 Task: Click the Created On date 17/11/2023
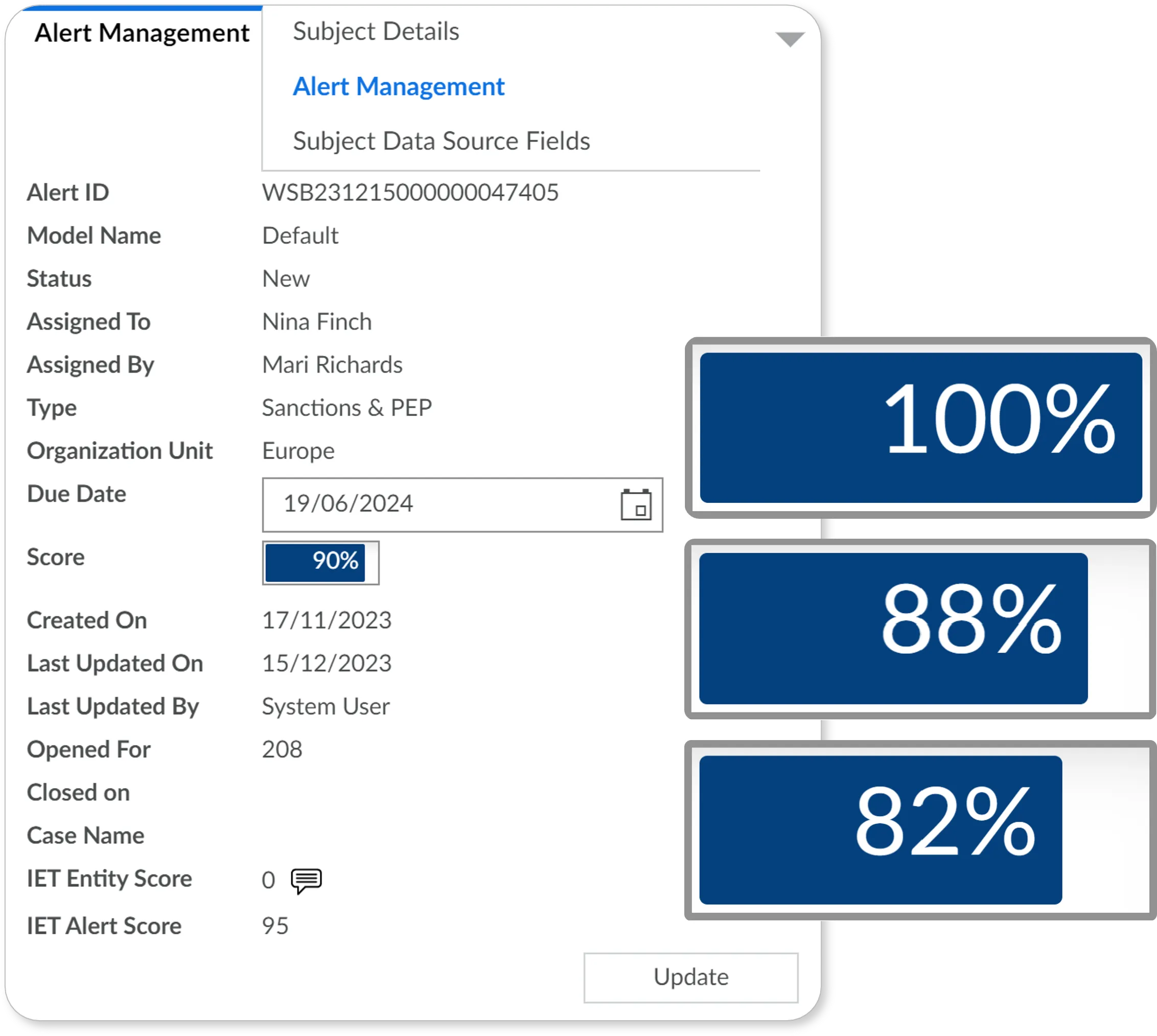(x=327, y=620)
